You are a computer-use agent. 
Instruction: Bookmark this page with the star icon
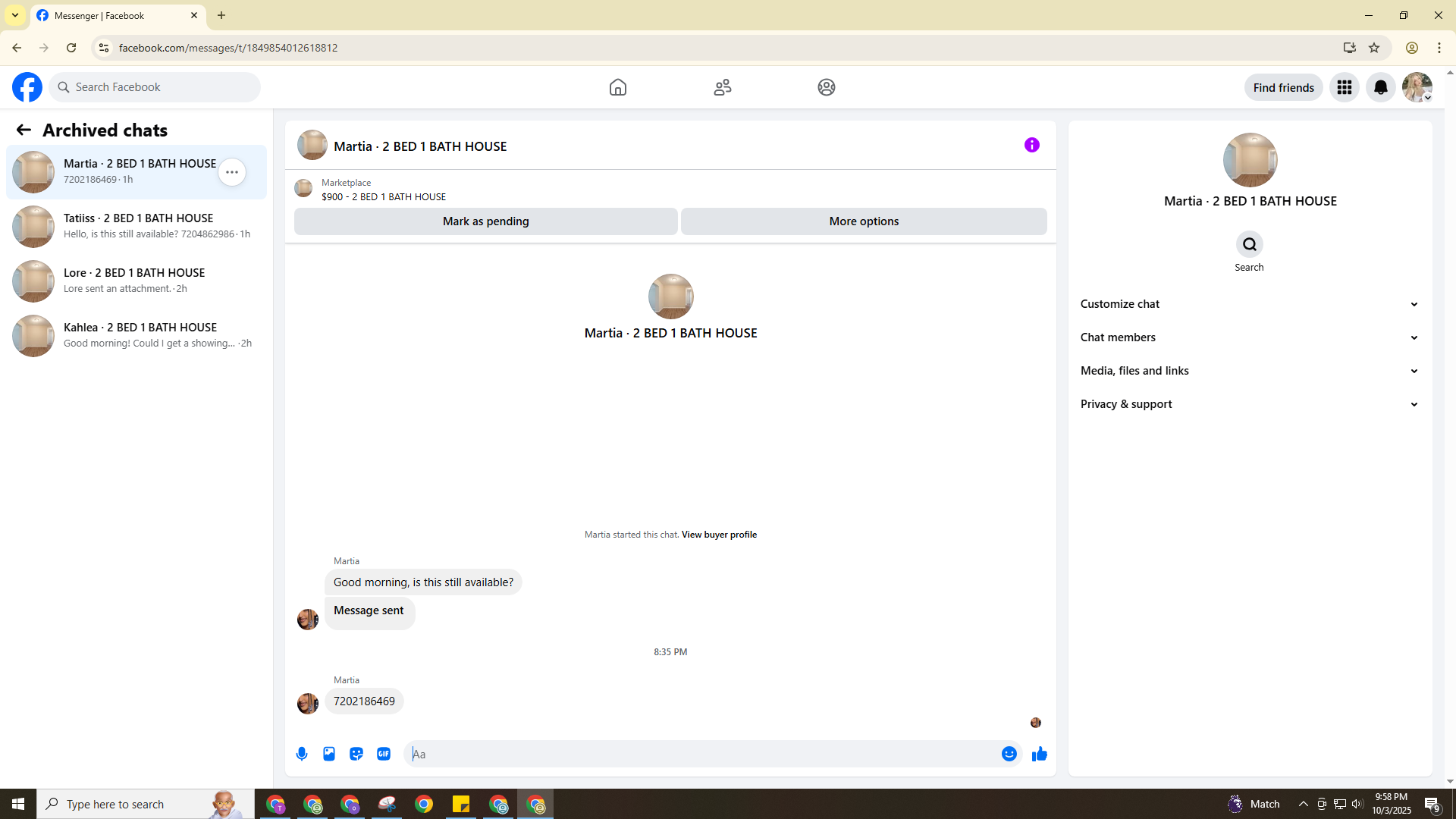1374,48
